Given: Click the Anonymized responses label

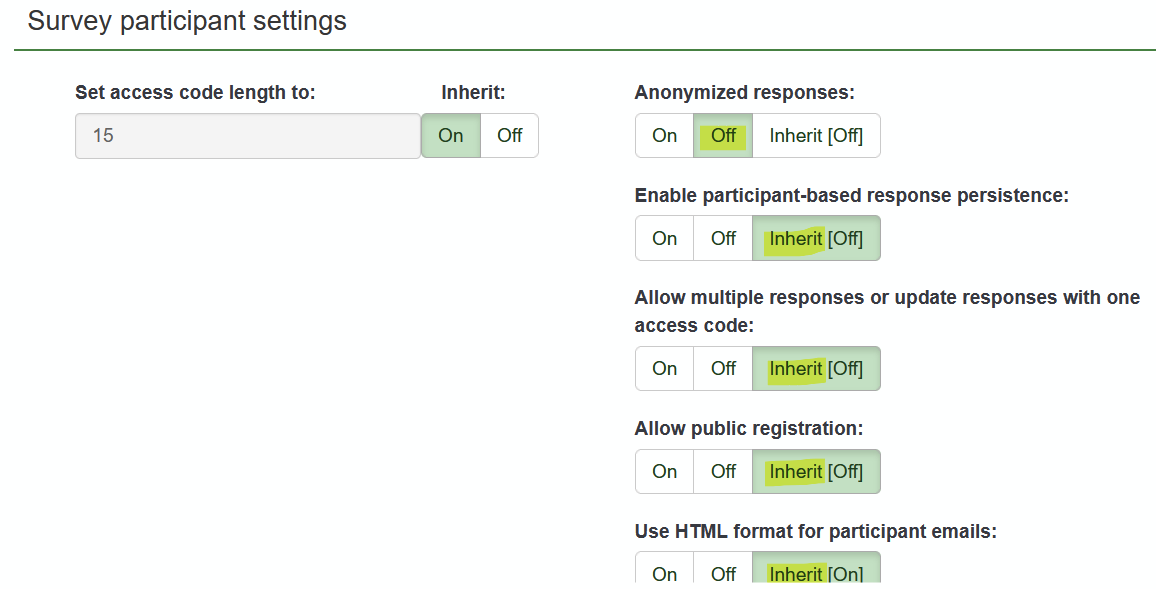Looking at the screenshot, I should 745,93.
